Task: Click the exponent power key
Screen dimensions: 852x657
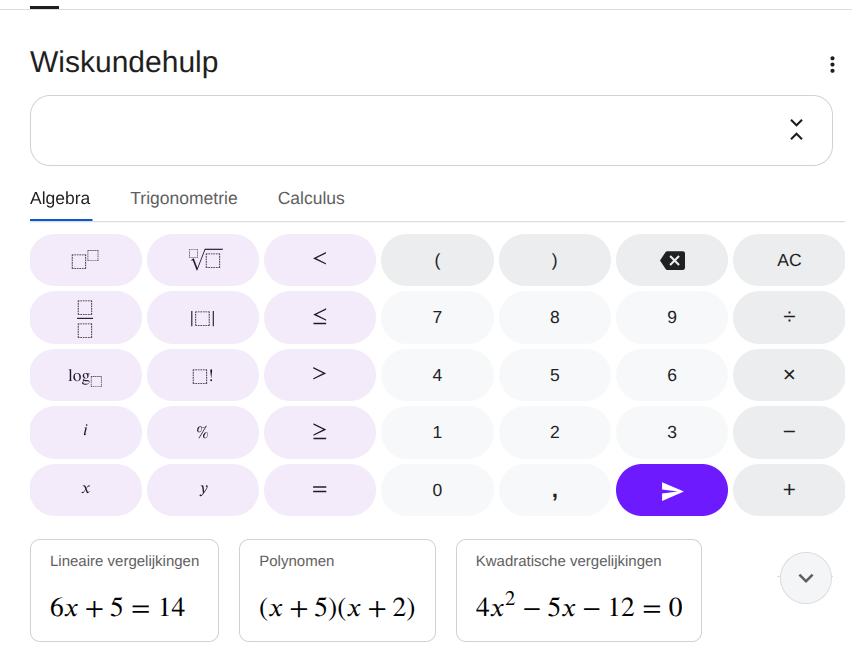Action: 86,260
